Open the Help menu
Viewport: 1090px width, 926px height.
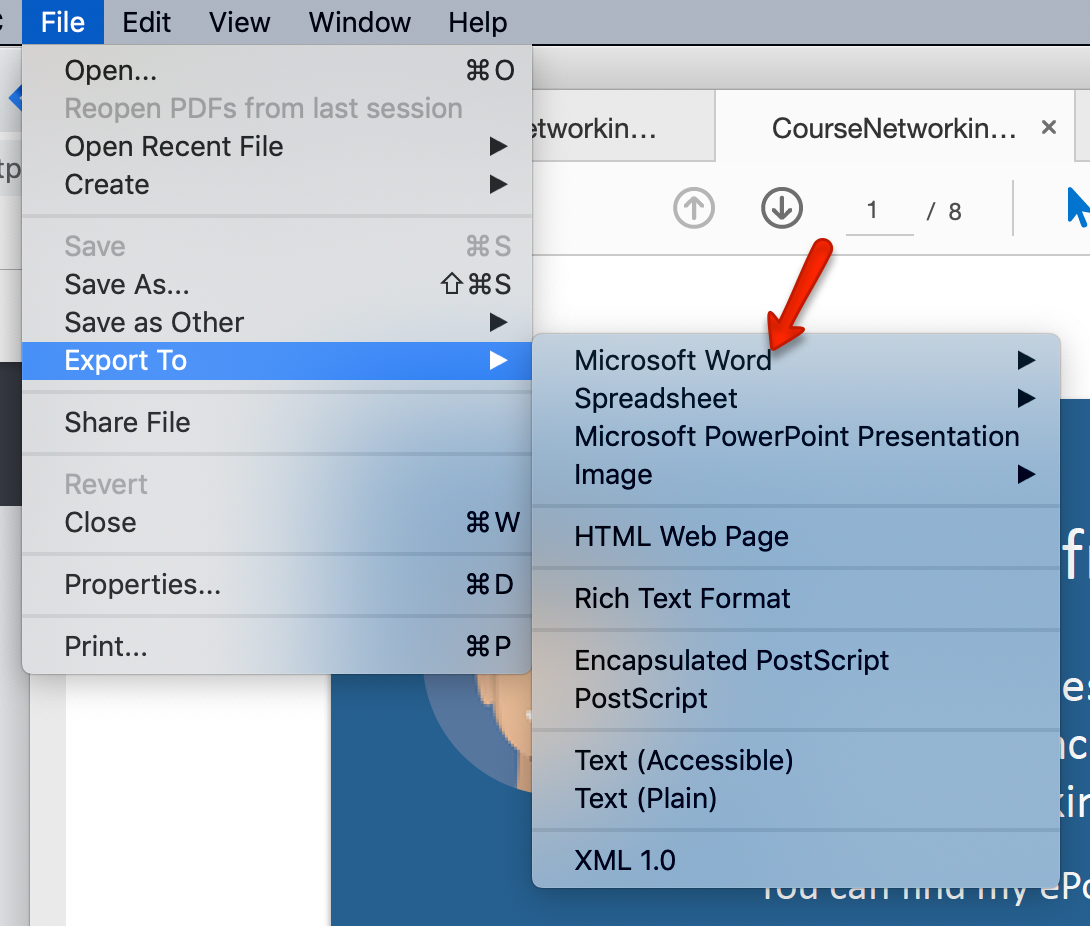tap(478, 22)
